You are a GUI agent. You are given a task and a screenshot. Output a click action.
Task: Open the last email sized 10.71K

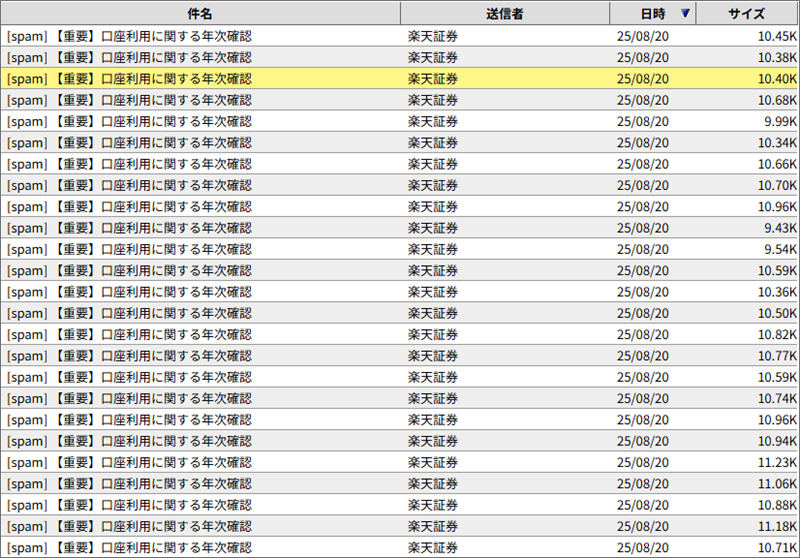click(x=399, y=548)
